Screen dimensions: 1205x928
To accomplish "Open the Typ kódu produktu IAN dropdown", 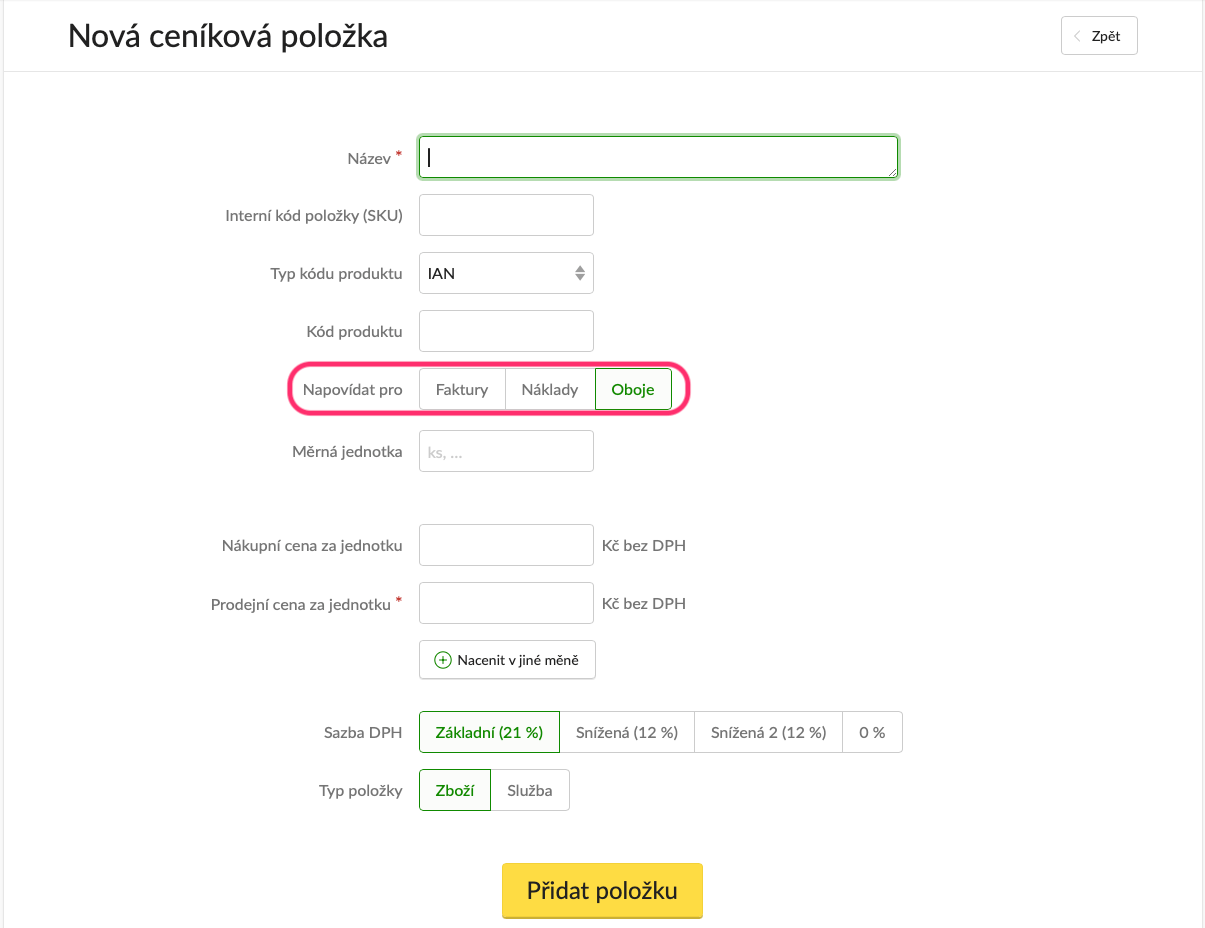I will click(505, 273).
